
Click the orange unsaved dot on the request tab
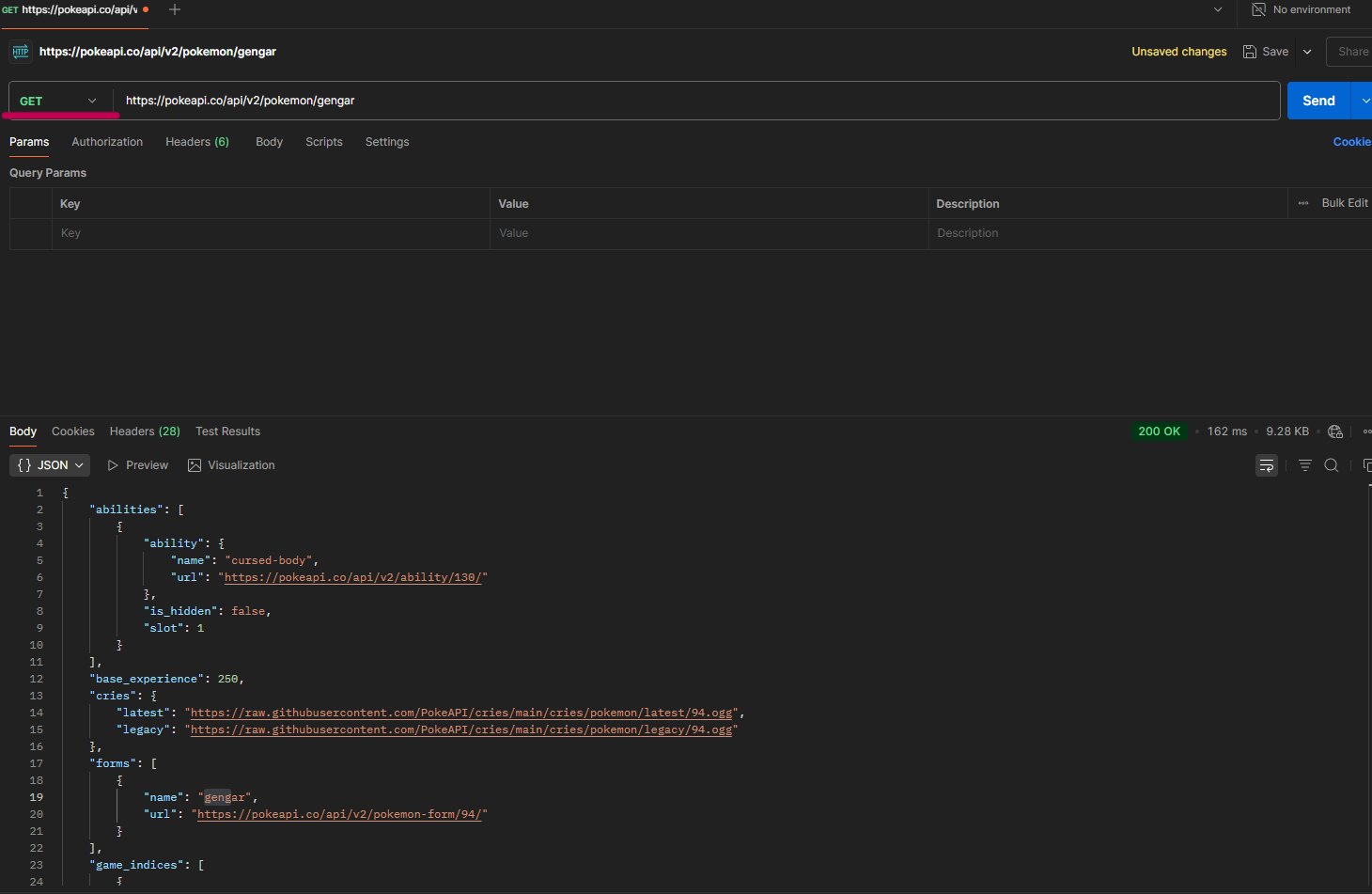click(146, 9)
